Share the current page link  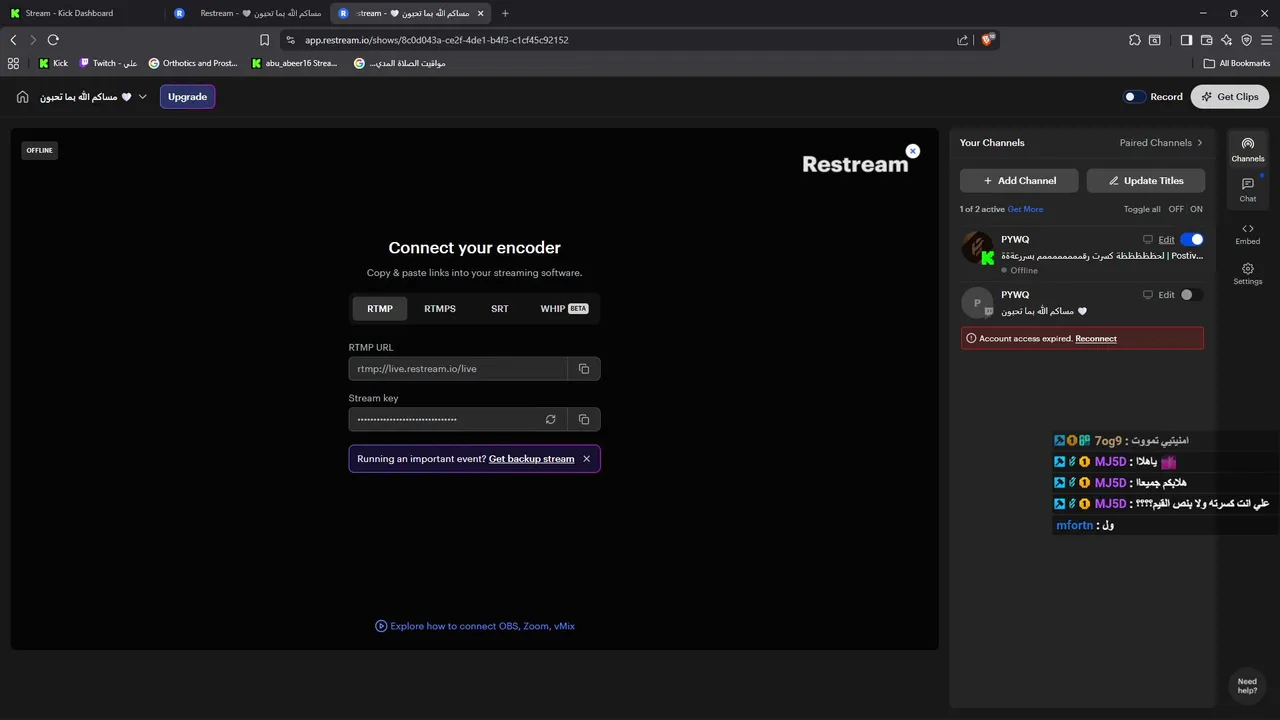tap(962, 40)
